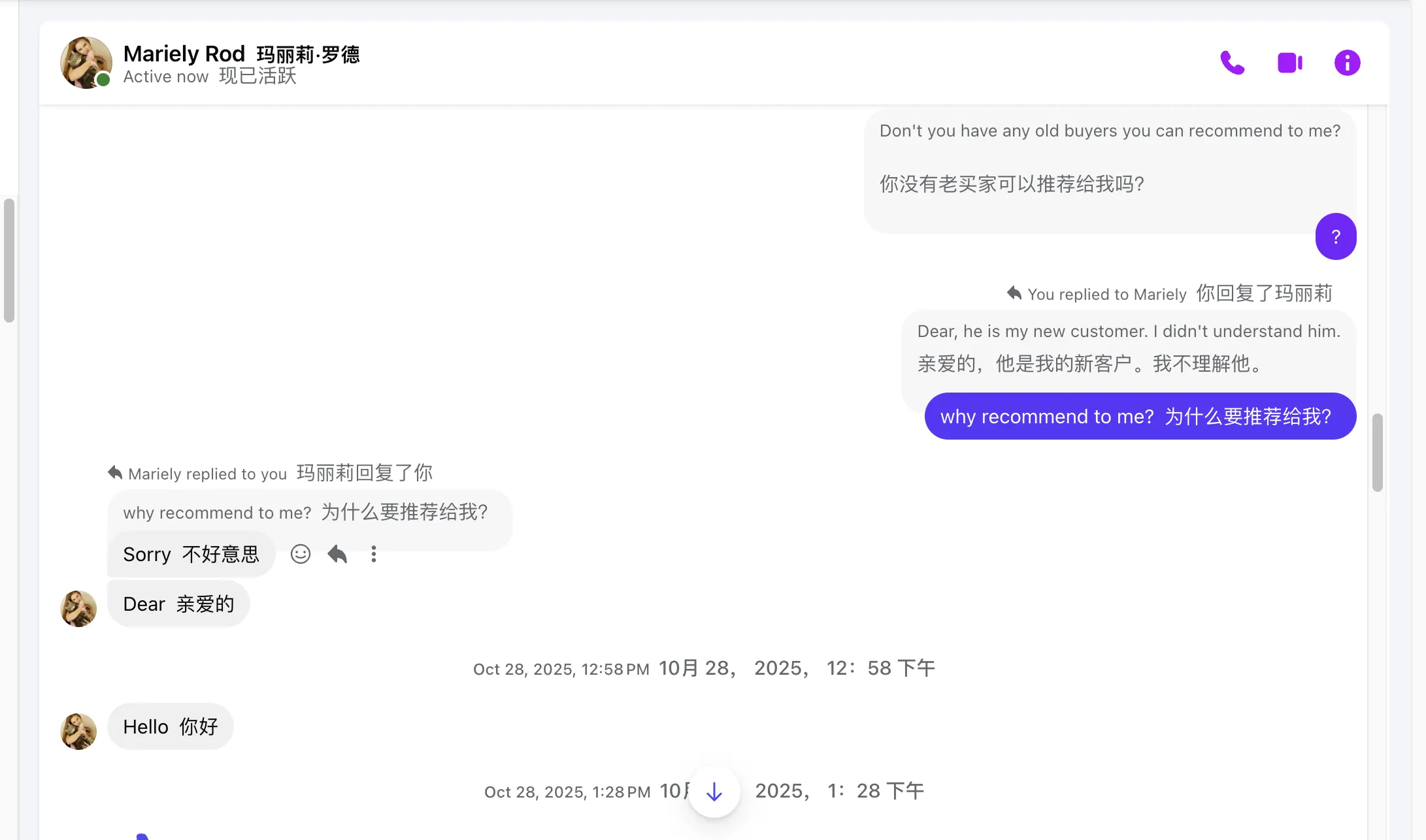Click the purple question mark reaction bubble
This screenshot has width=1426, height=840.
coord(1336,236)
